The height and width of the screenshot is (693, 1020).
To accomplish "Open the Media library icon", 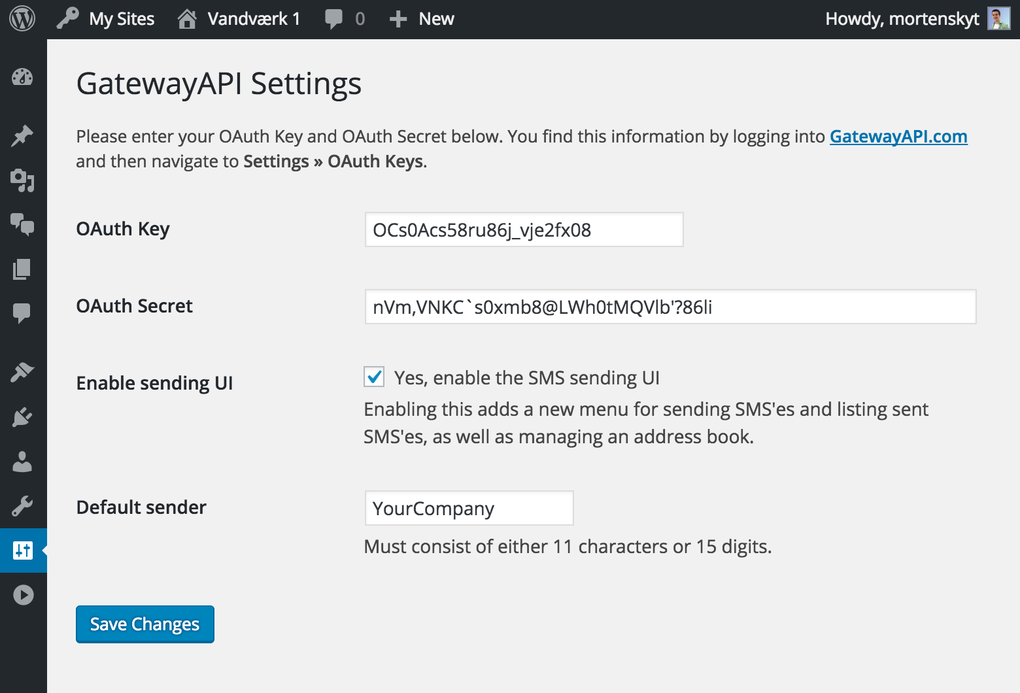I will pos(22,181).
